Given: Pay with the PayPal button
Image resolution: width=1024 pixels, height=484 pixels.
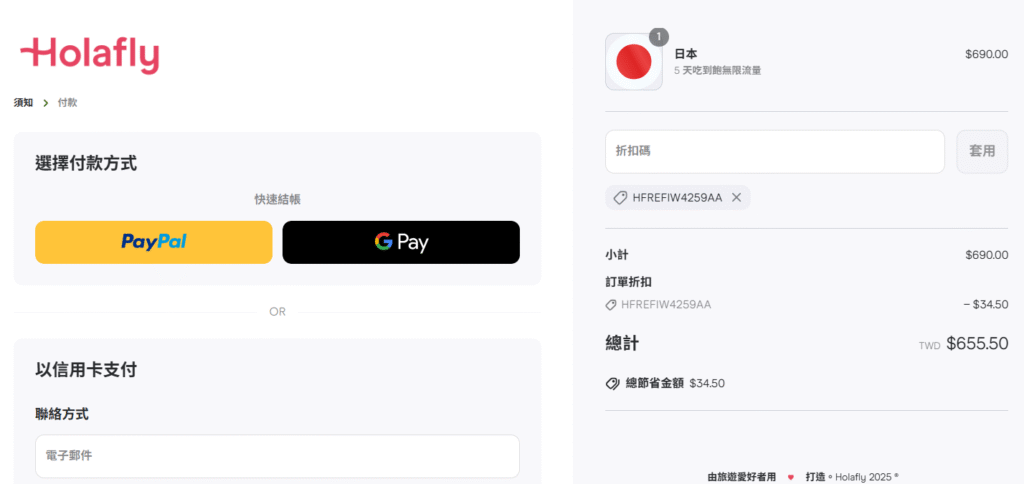Looking at the screenshot, I should tap(153, 242).
